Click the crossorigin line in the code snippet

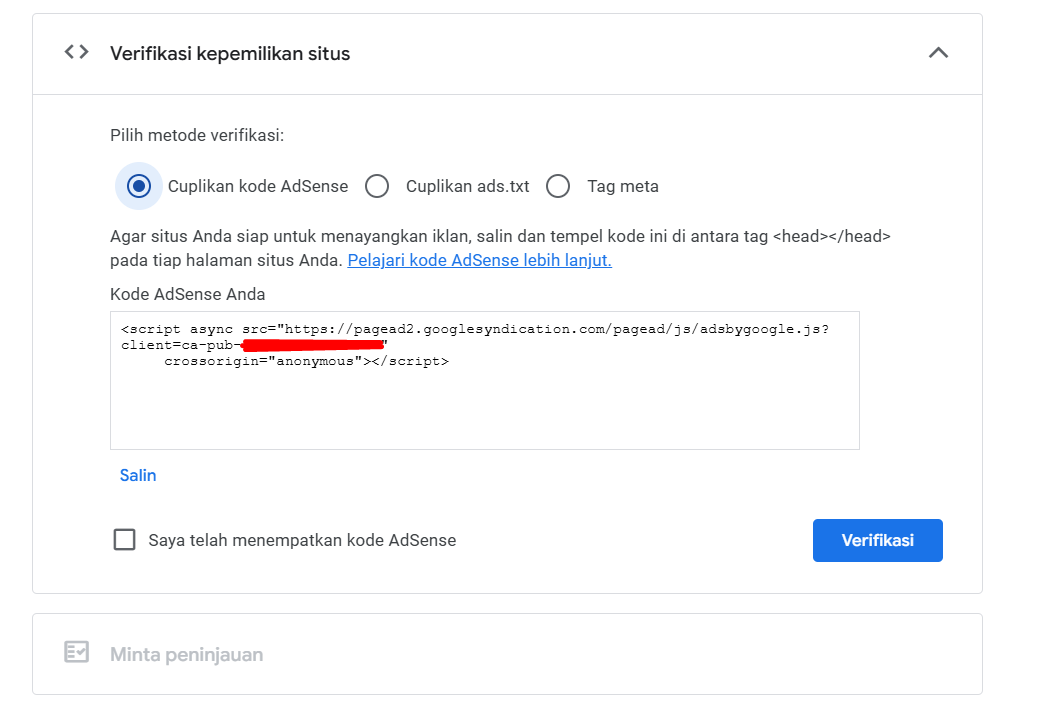306,361
